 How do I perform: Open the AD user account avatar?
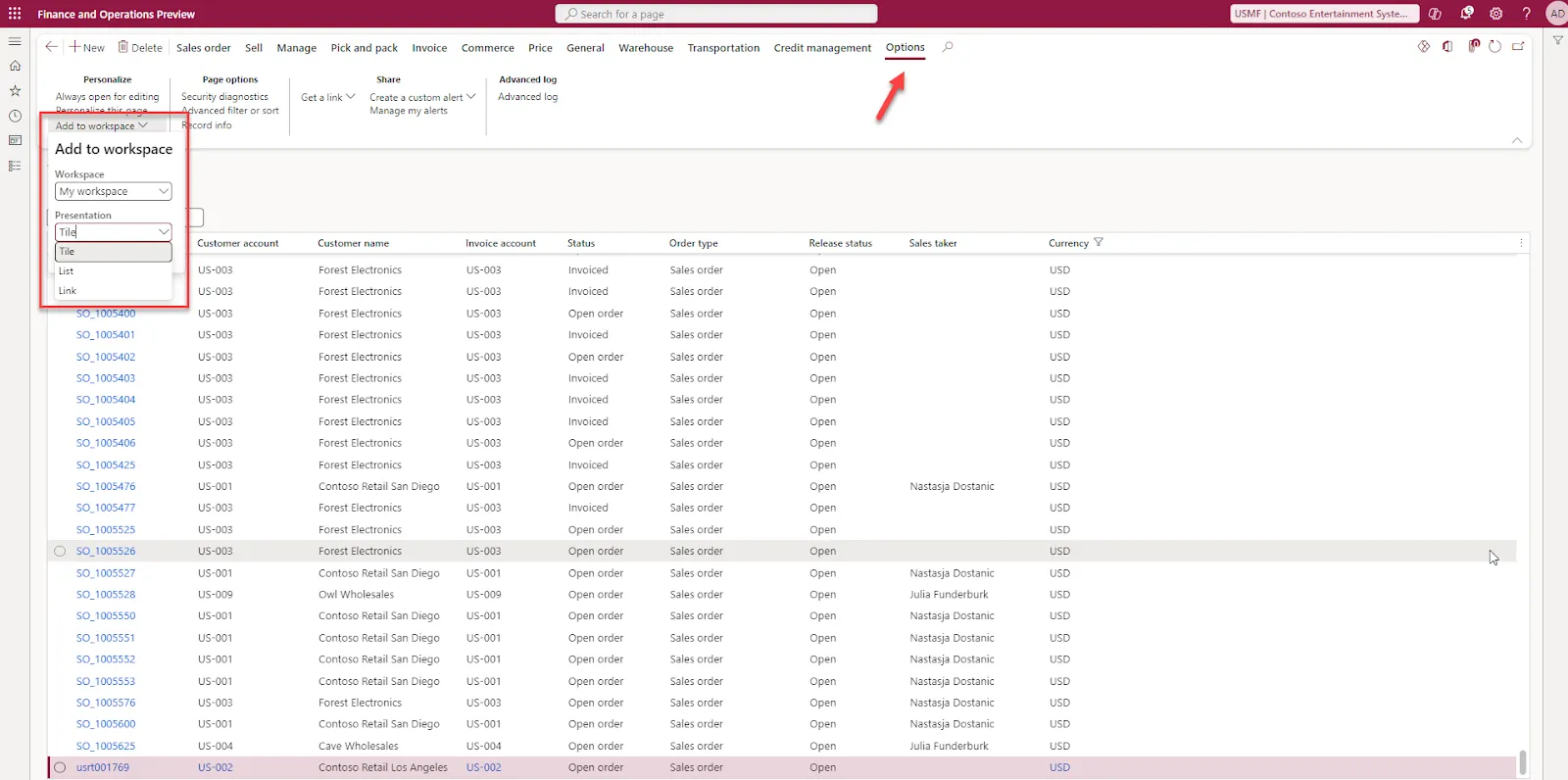(1556, 14)
